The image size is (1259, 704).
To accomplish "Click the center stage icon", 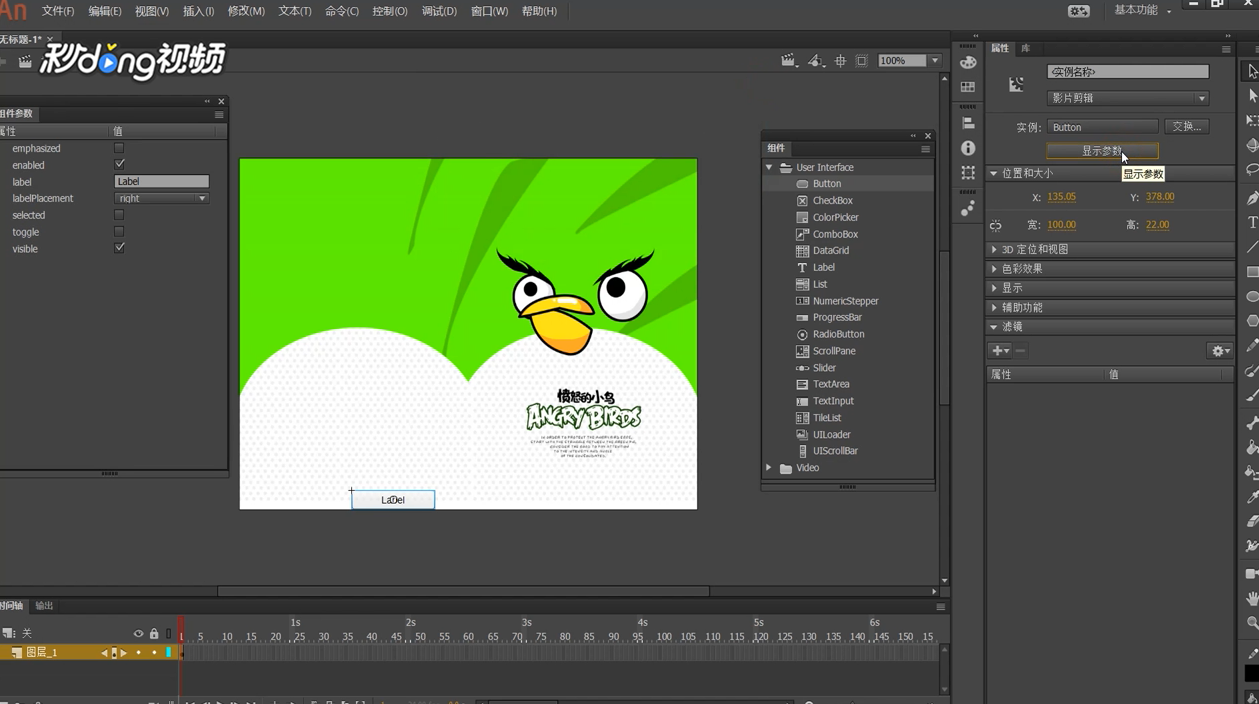I will point(840,61).
